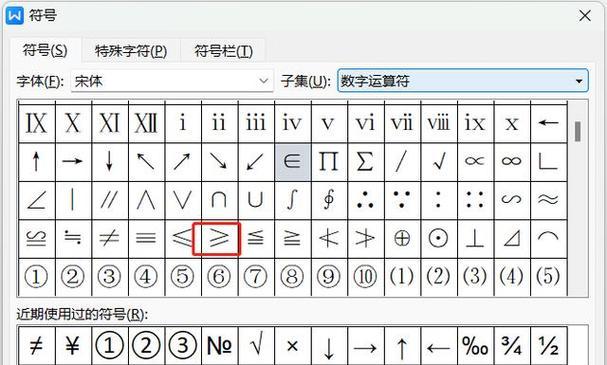607x365 pixels.
Task: Select the recently used ‰ symbol
Action: [475, 345]
